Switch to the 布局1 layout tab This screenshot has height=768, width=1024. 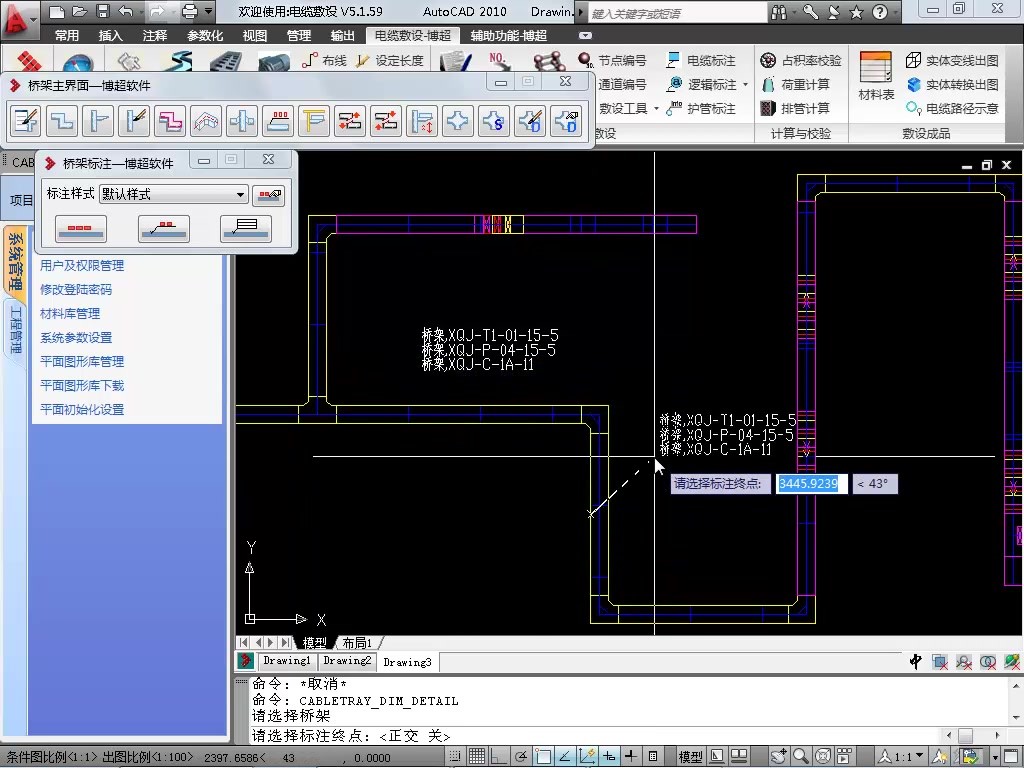click(x=357, y=643)
